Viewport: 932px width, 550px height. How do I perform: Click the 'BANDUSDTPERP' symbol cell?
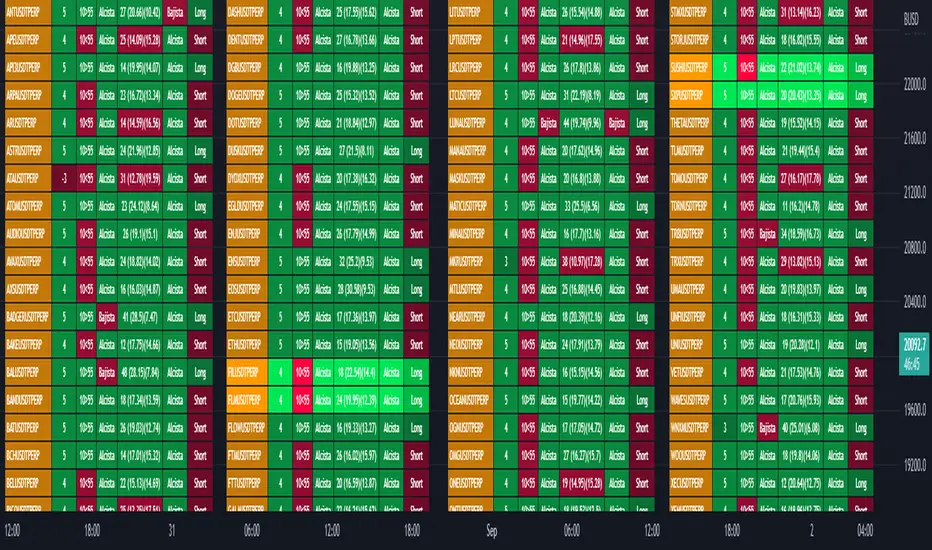[28, 400]
